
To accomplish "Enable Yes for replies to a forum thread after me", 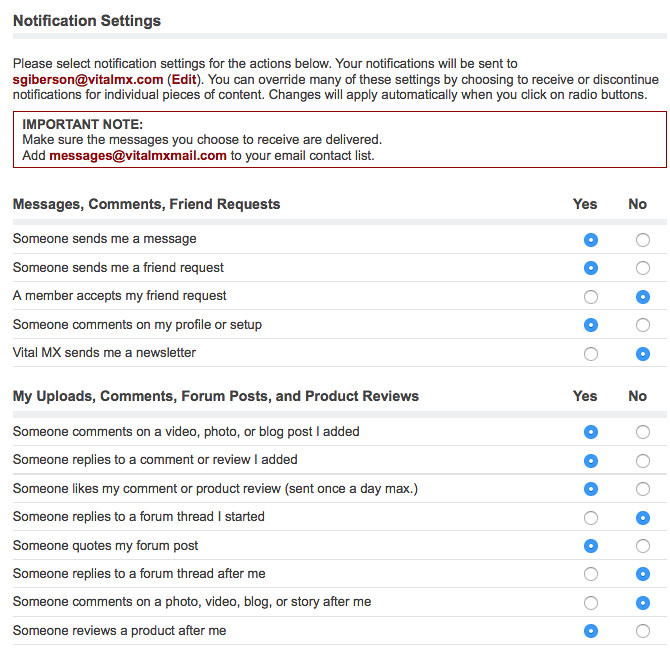I will point(591,574).
